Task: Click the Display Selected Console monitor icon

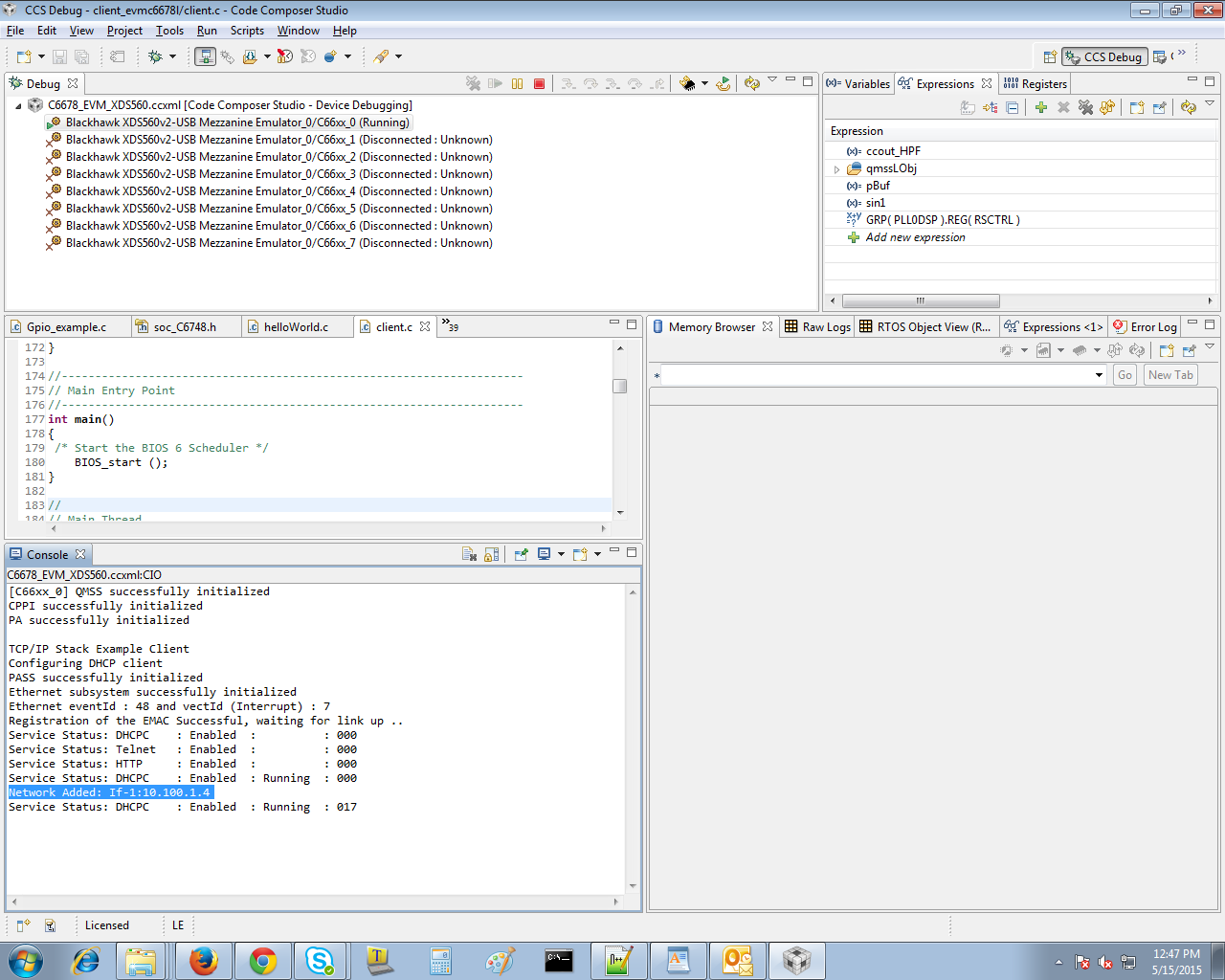Action: (x=544, y=554)
